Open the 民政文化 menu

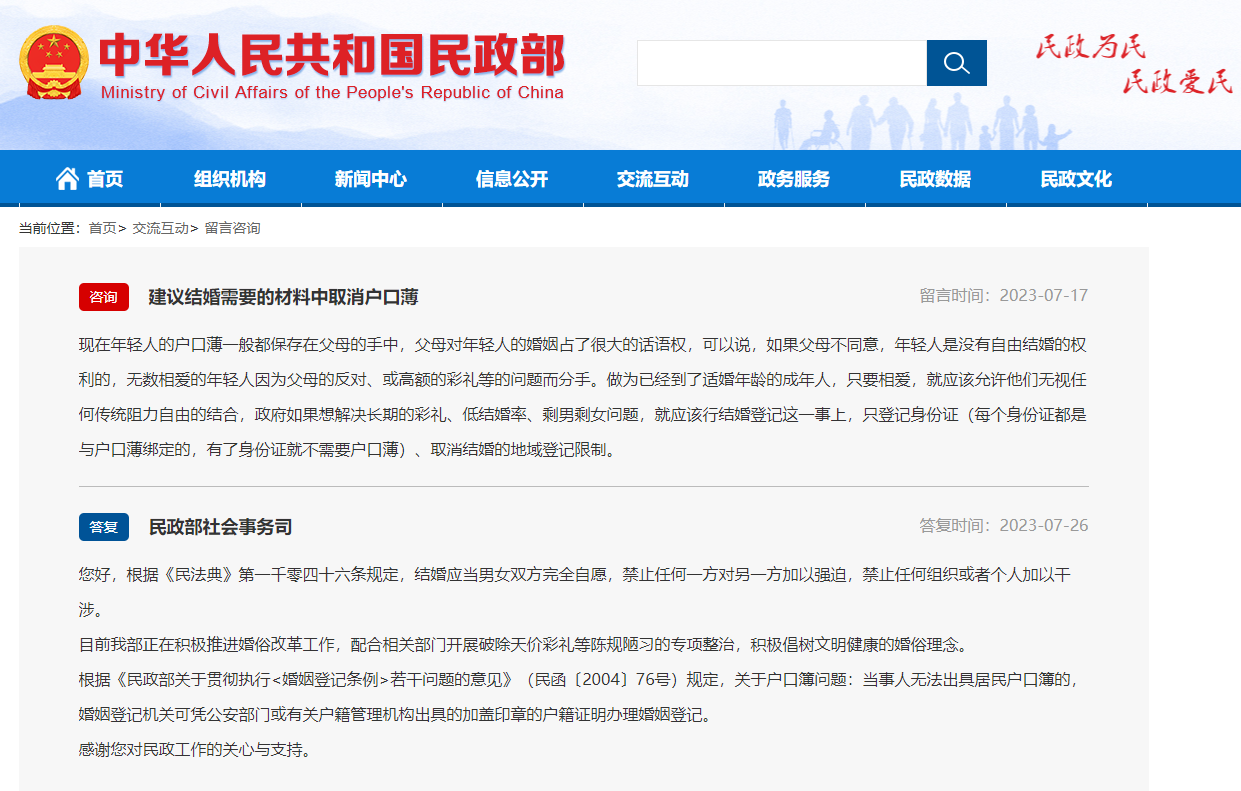click(1076, 179)
